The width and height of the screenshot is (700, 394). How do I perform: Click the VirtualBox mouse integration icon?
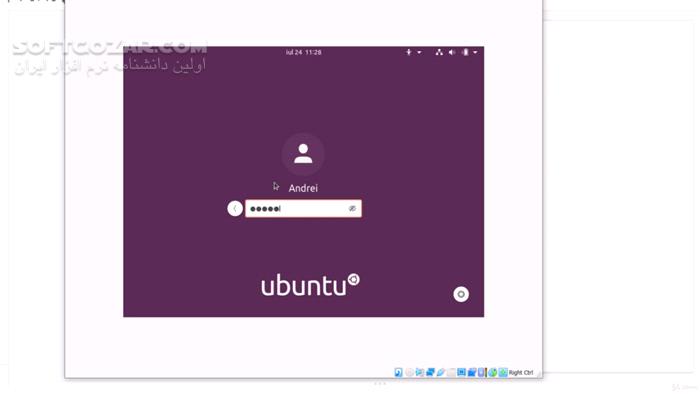click(x=492, y=372)
